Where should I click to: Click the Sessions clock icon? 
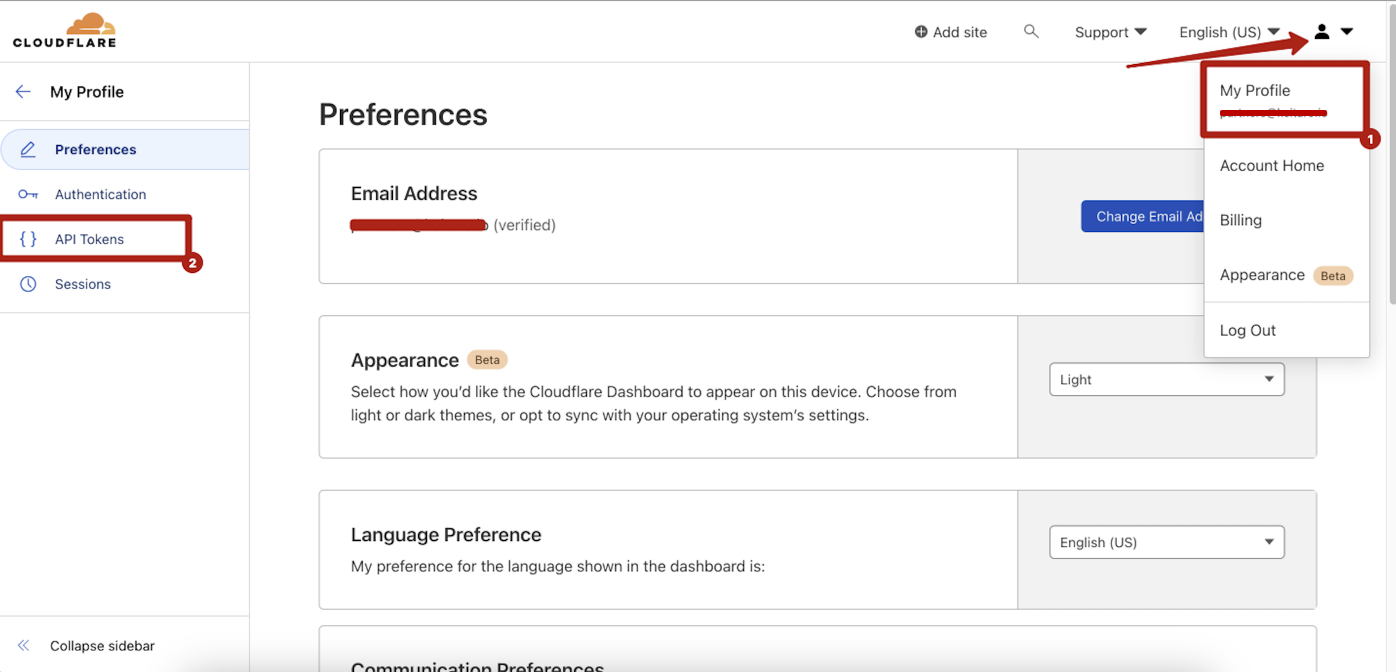click(x=28, y=284)
